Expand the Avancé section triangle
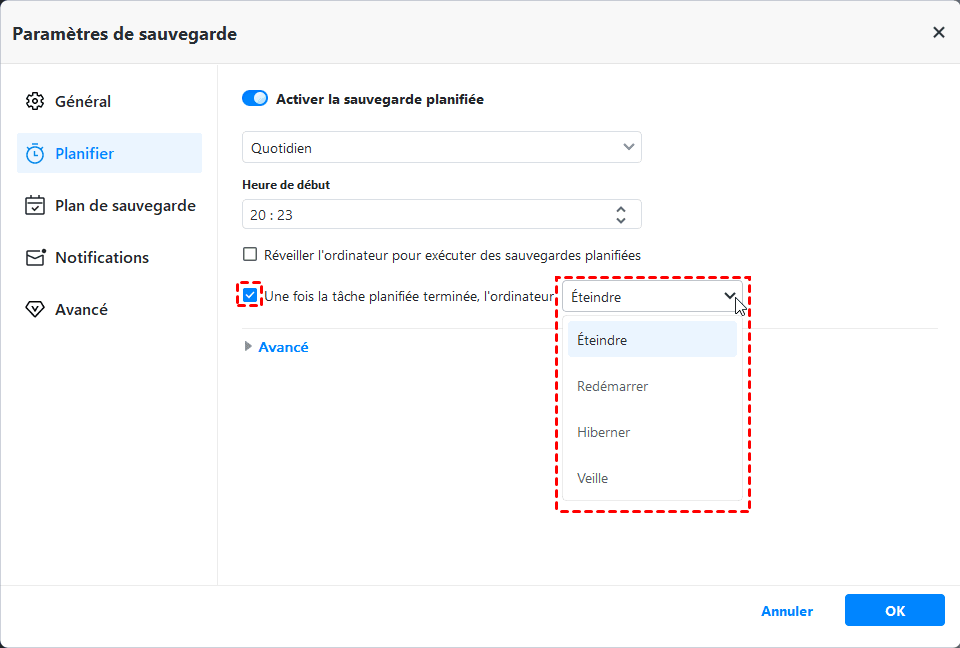The height and width of the screenshot is (648, 960). [248, 347]
